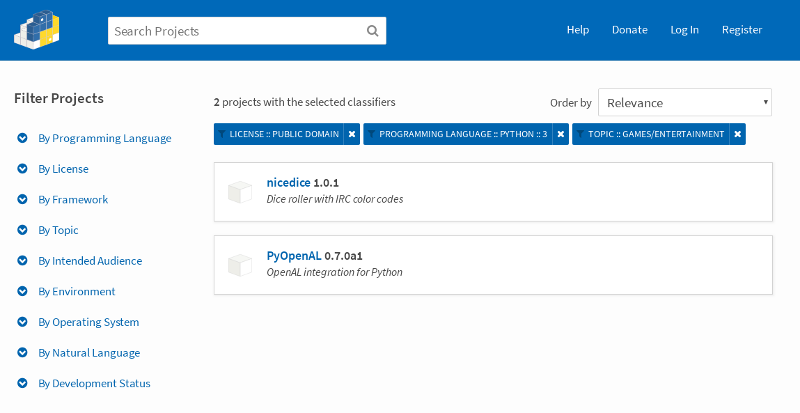800x413 pixels.
Task: Click the PyOpenAL package box icon
Action: (x=239, y=264)
